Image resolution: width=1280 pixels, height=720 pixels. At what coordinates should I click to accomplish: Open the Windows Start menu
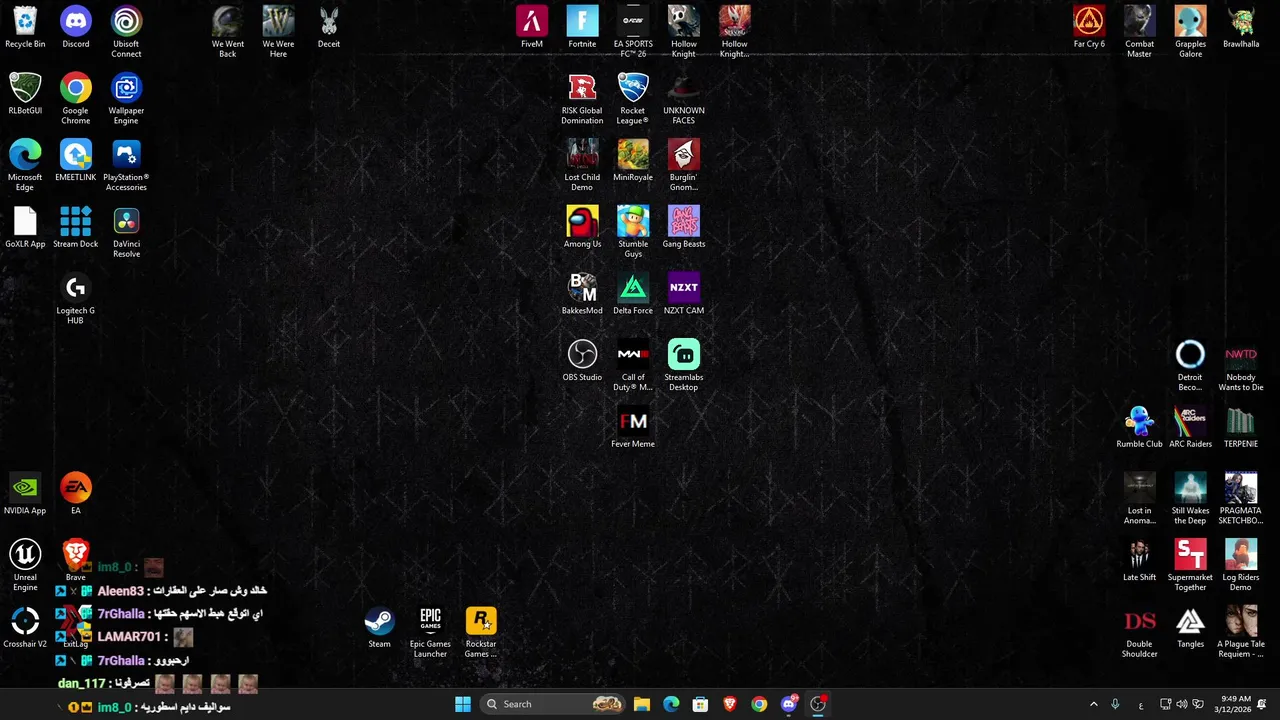pos(463,704)
